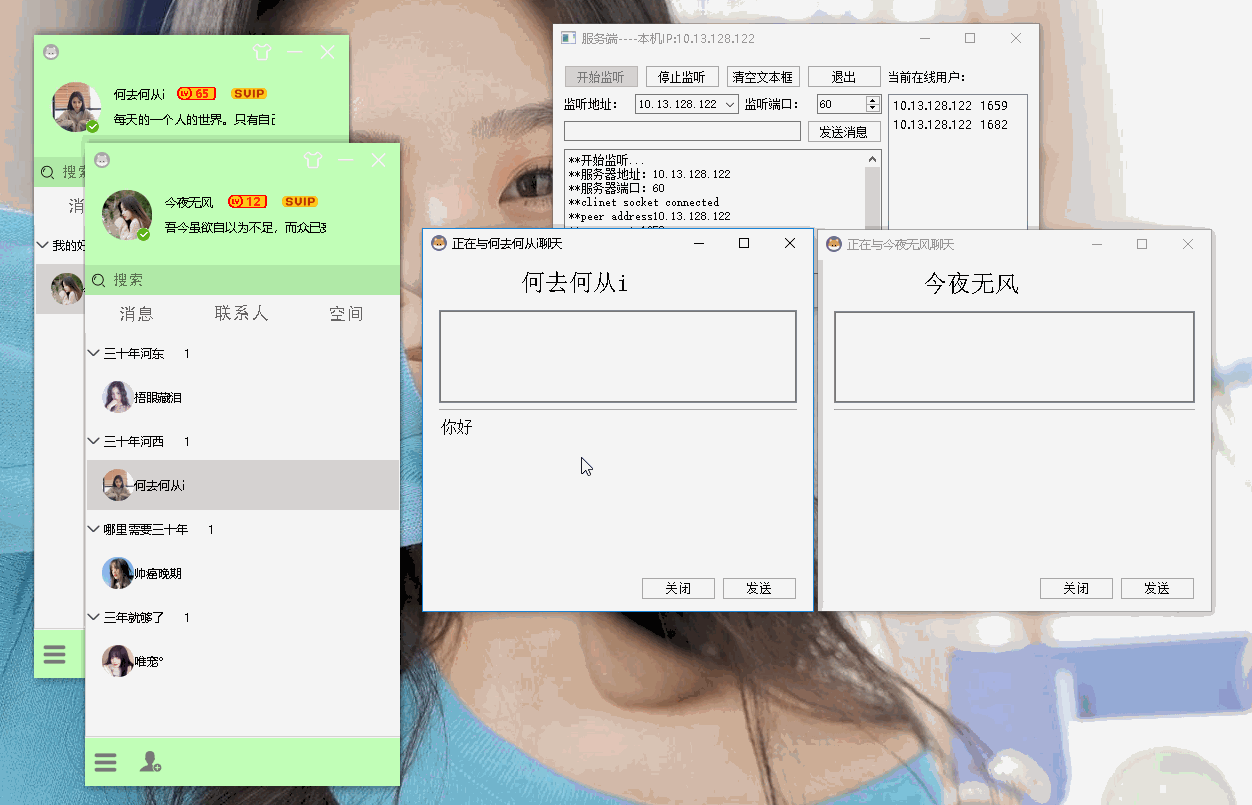Open the hamburger main menu icon
The height and width of the screenshot is (805, 1252).
point(106,762)
